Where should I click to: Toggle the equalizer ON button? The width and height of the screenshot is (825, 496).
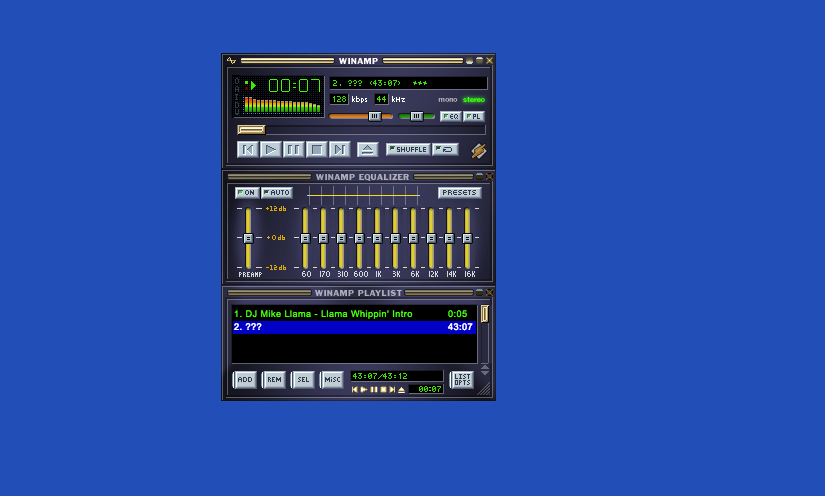[x=247, y=193]
